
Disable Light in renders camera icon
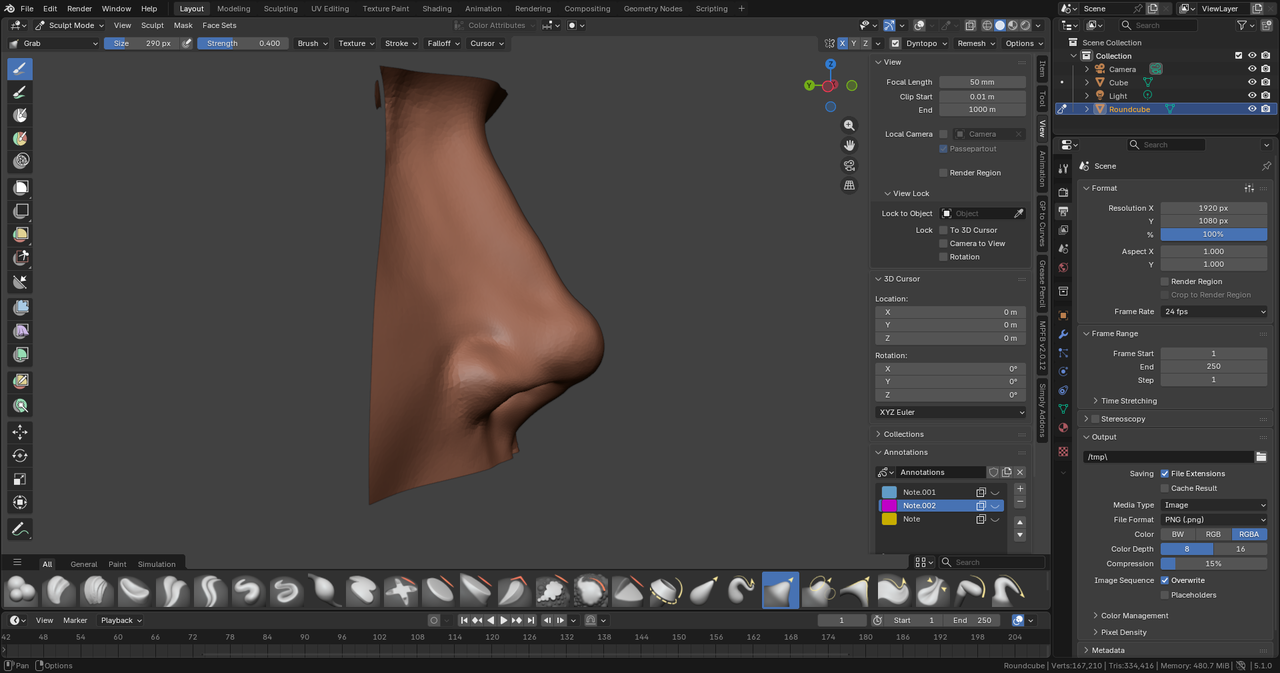point(1265,96)
